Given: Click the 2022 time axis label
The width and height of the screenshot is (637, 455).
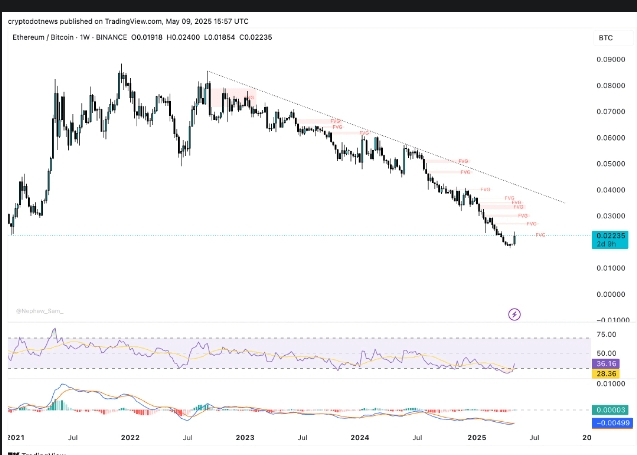Looking at the screenshot, I should (130, 438).
